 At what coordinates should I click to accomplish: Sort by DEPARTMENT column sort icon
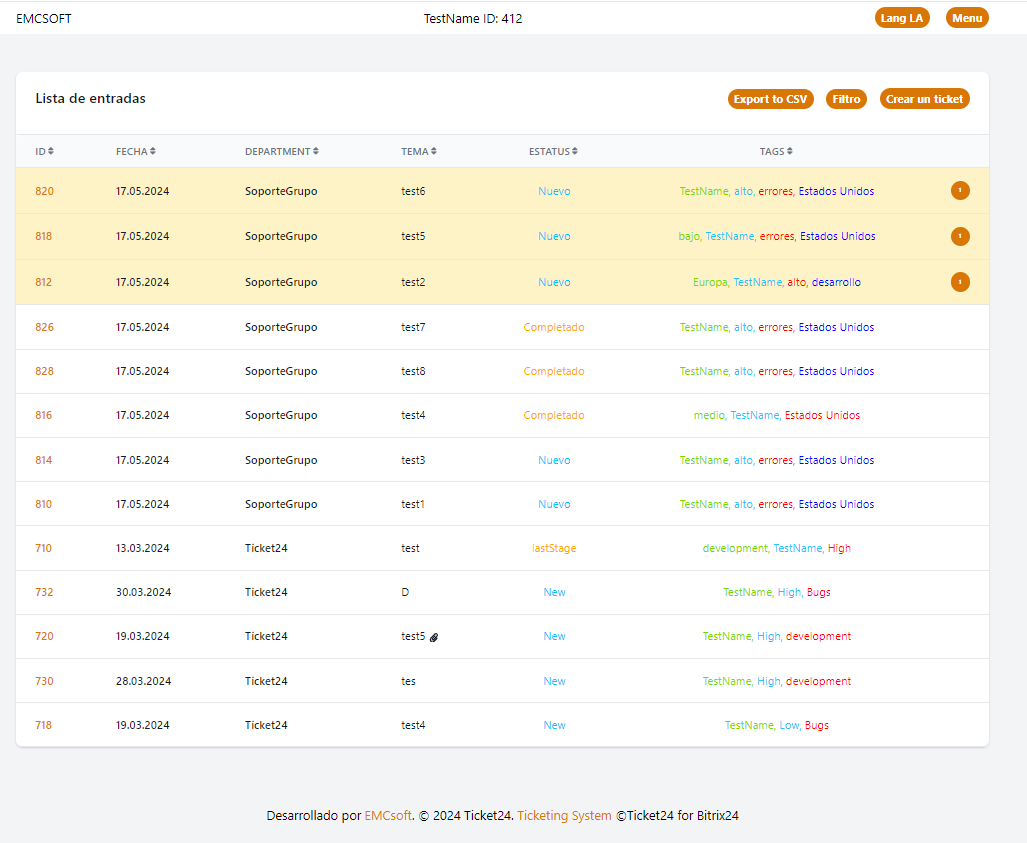(316, 152)
